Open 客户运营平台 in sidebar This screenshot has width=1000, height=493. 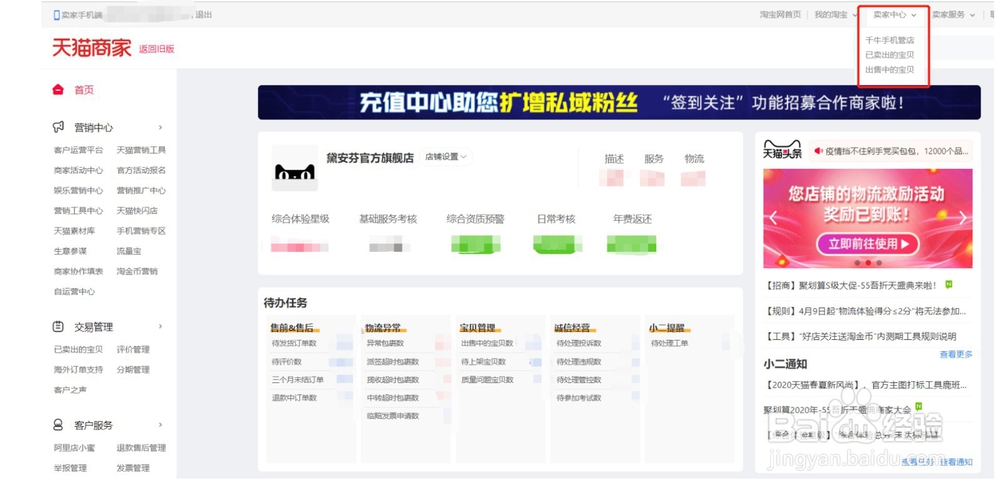(78, 151)
